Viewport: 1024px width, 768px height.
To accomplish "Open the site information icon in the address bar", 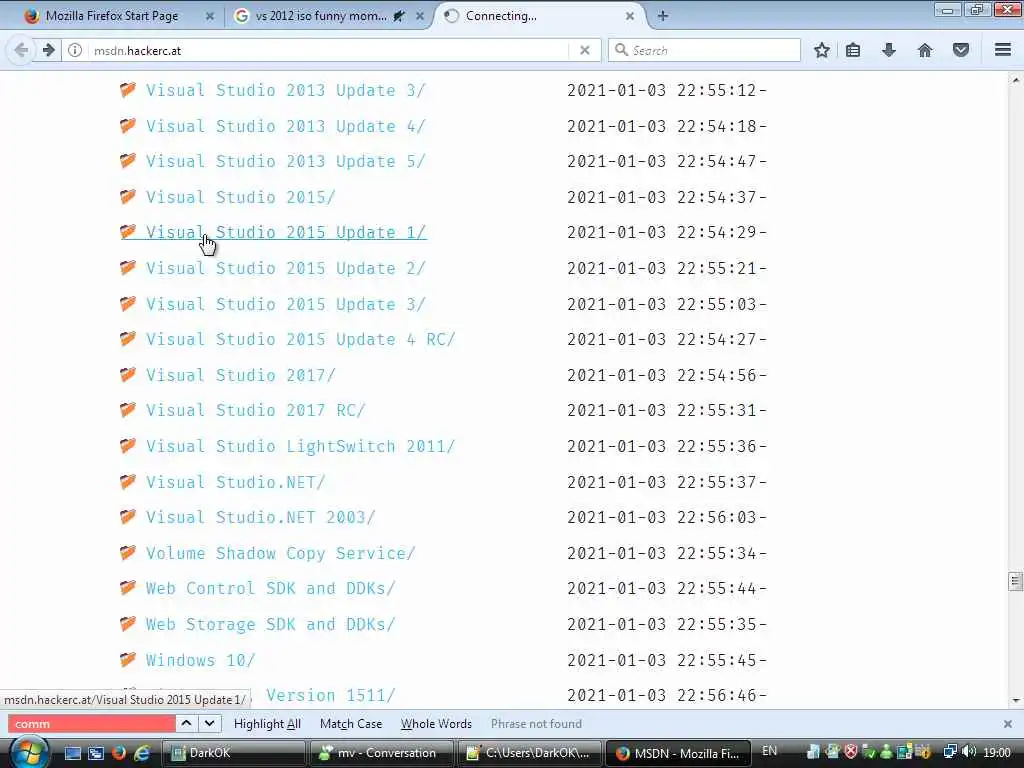I will click(x=75, y=50).
